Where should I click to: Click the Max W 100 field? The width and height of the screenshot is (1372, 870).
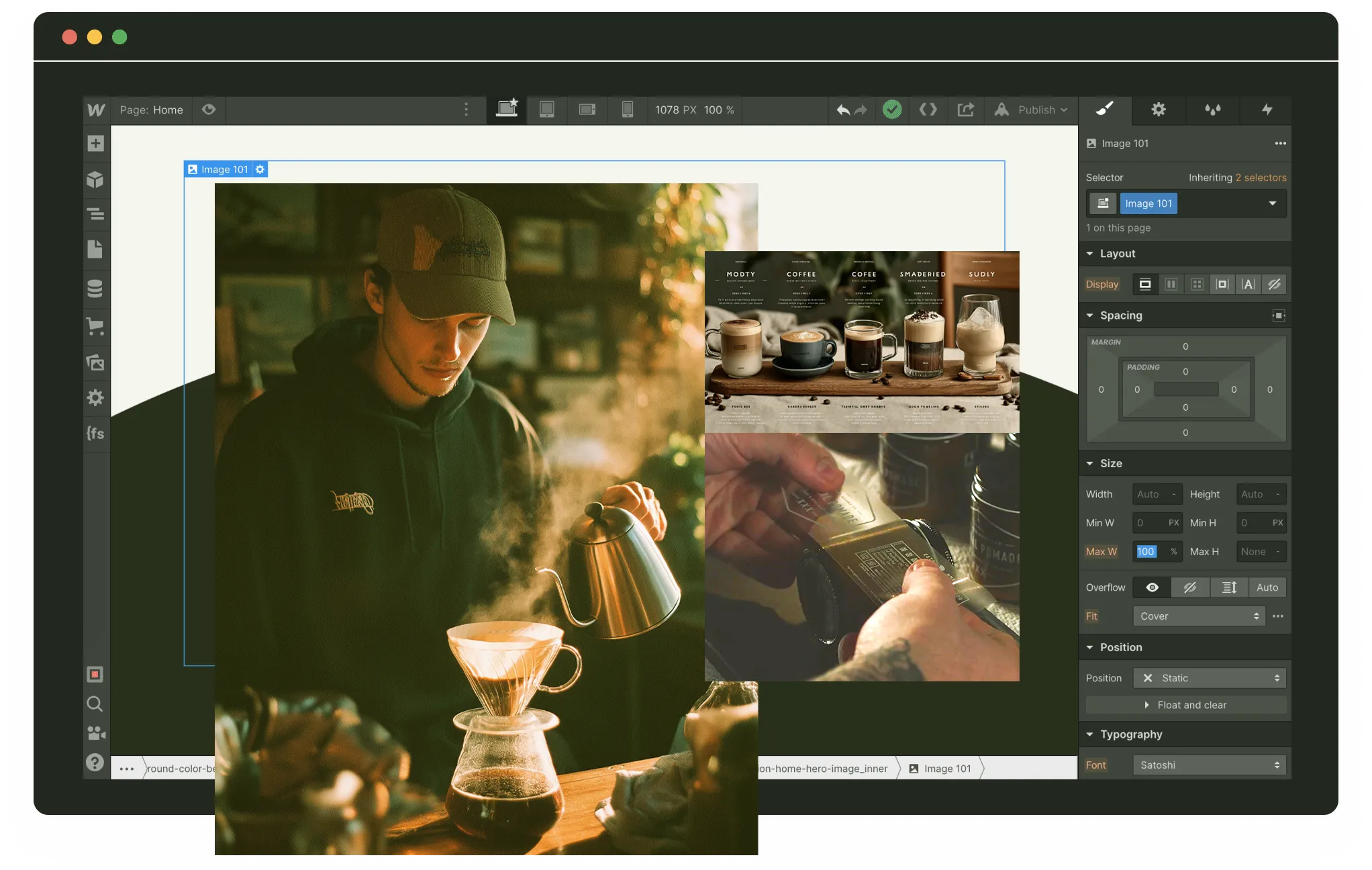(x=1157, y=552)
